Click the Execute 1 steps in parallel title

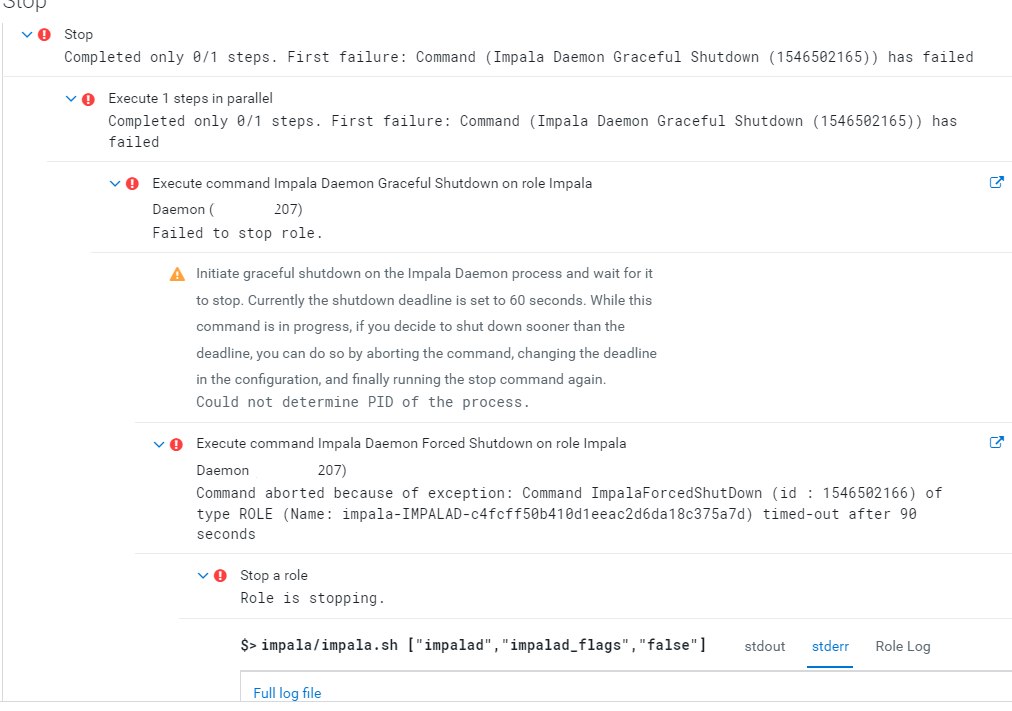tap(190, 99)
